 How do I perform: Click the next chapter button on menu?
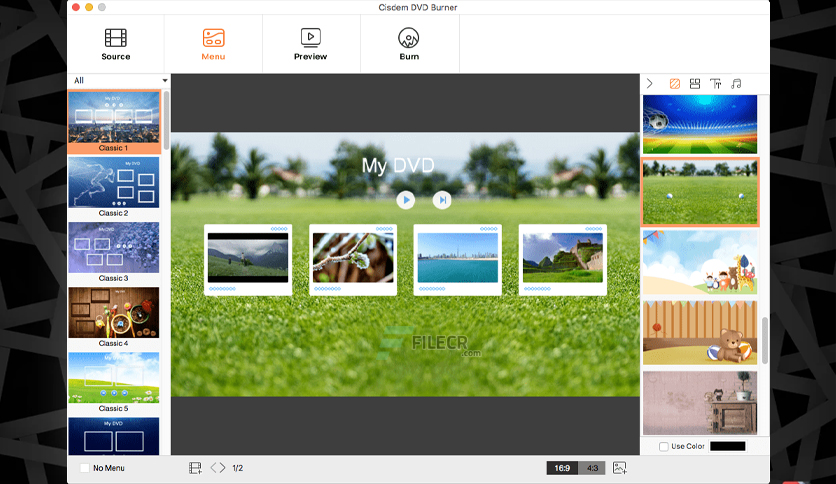click(442, 200)
